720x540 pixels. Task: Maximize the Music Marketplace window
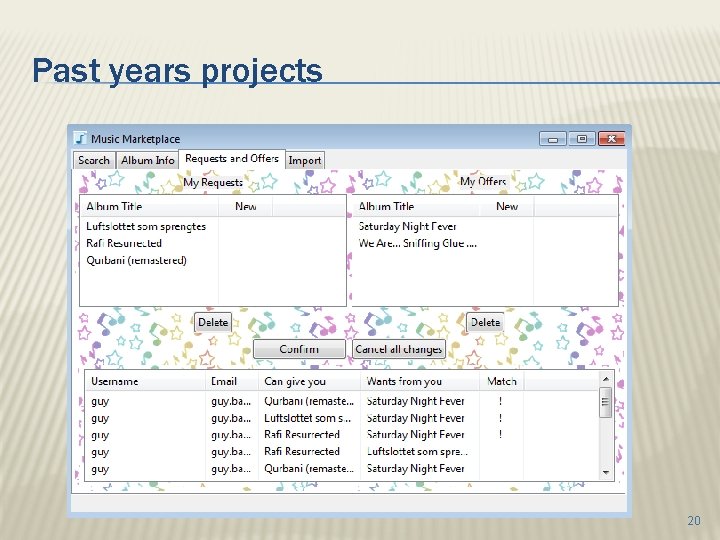point(582,139)
